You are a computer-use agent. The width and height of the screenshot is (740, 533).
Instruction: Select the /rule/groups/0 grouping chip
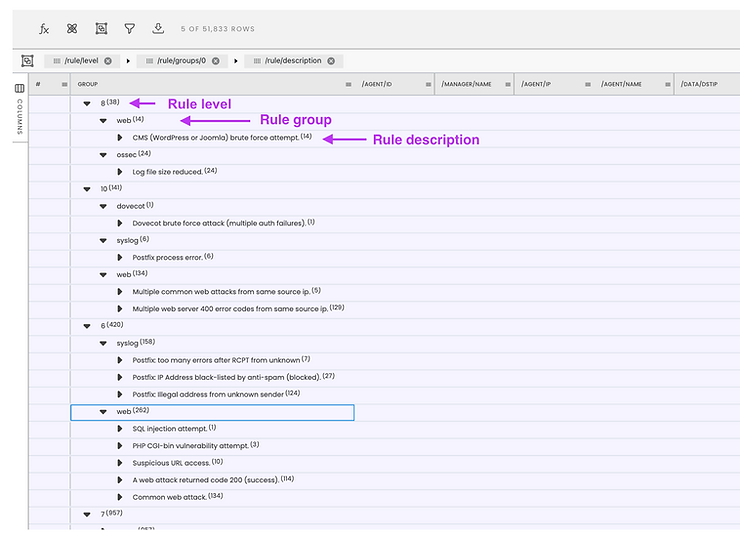[182, 61]
